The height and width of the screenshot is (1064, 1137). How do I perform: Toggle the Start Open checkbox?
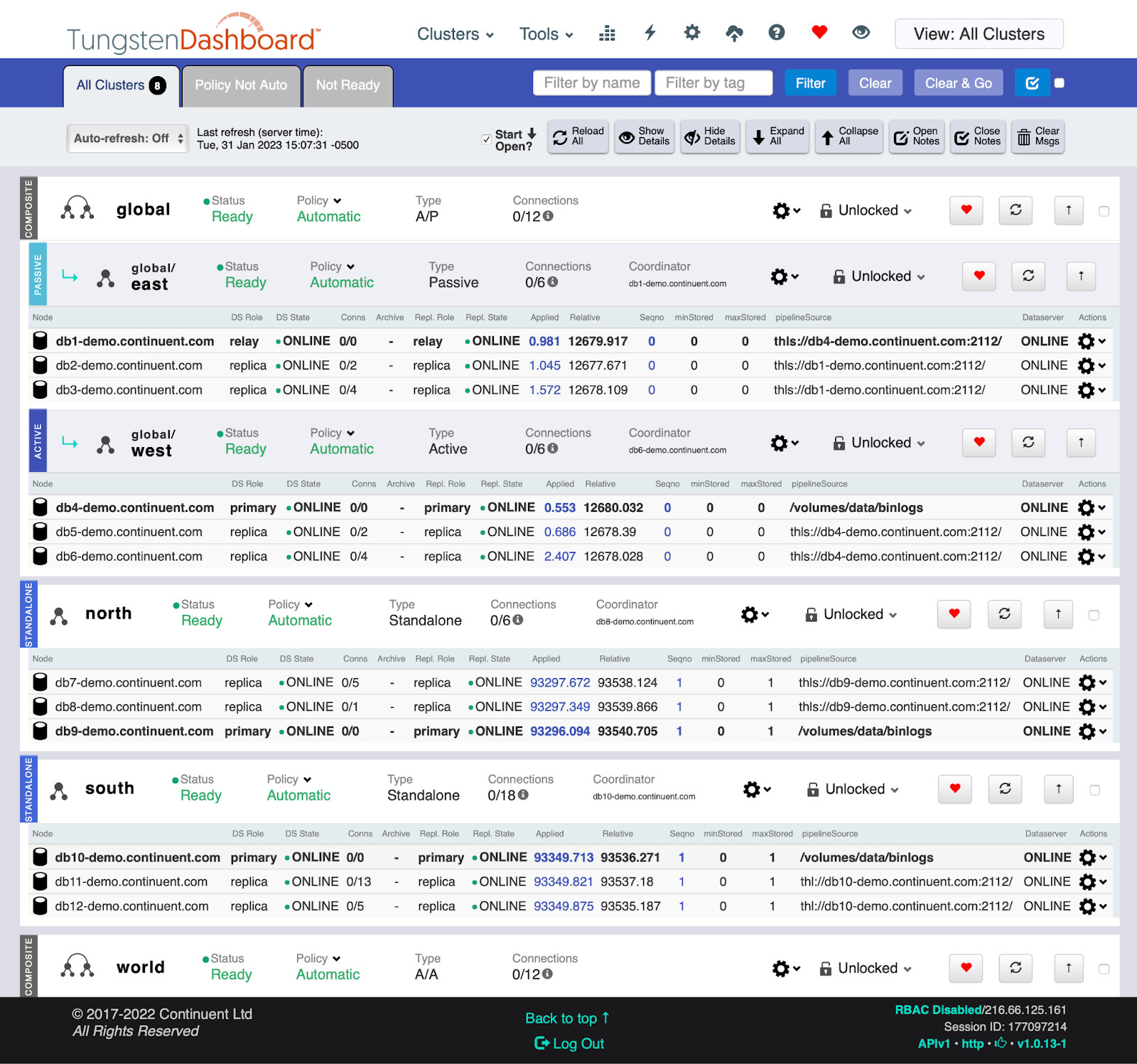tap(486, 139)
